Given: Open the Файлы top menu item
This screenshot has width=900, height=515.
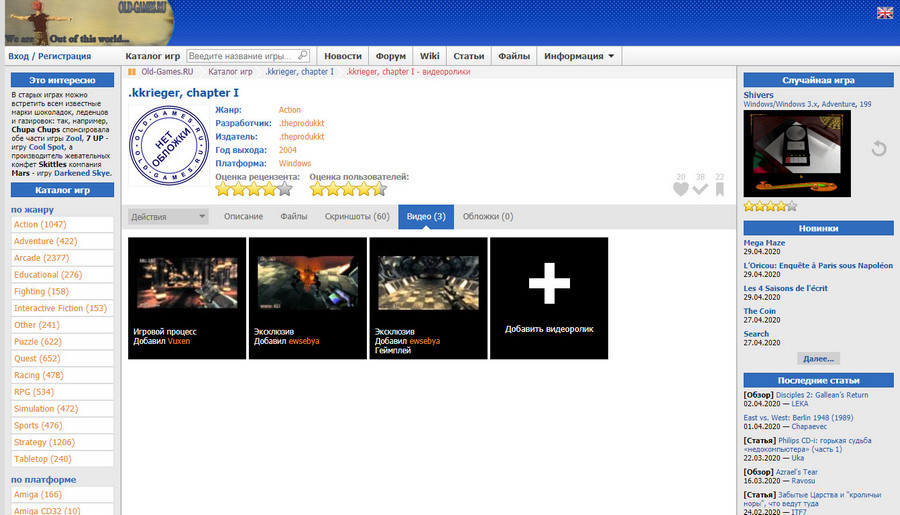Looking at the screenshot, I should point(514,56).
